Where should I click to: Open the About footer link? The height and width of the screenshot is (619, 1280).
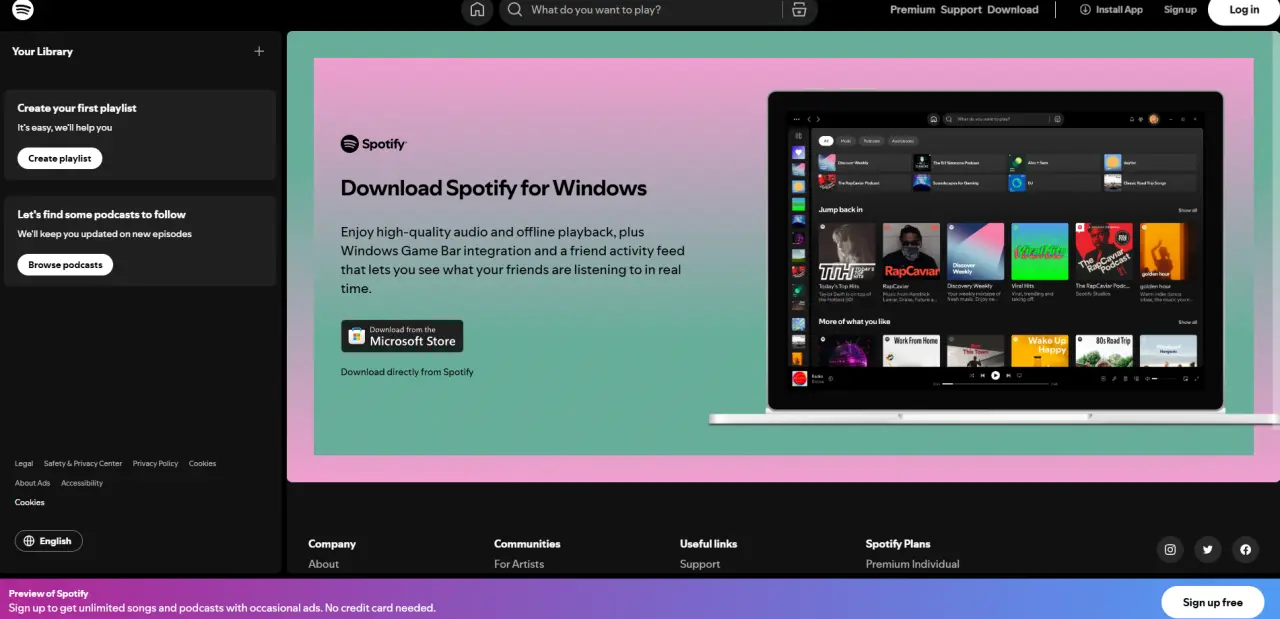coord(324,564)
